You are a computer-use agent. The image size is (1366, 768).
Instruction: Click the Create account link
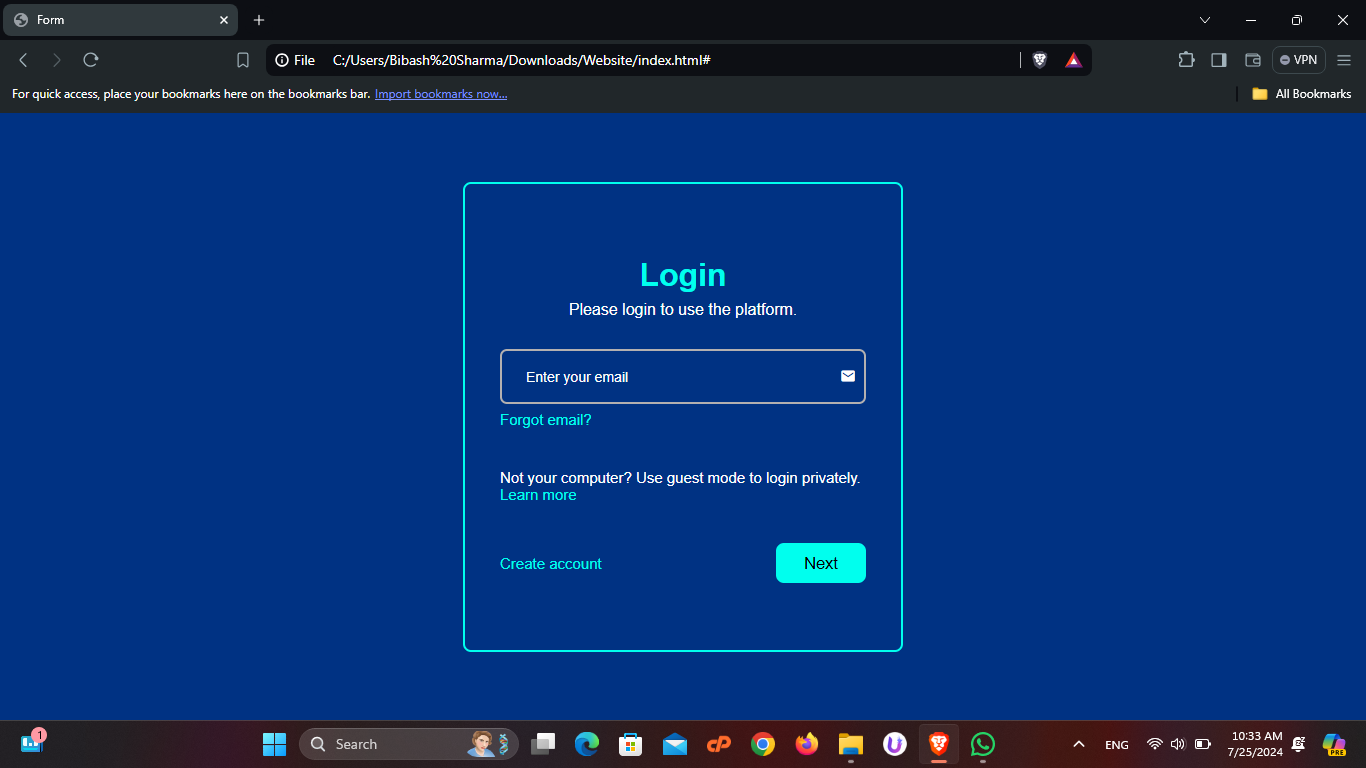(x=551, y=564)
